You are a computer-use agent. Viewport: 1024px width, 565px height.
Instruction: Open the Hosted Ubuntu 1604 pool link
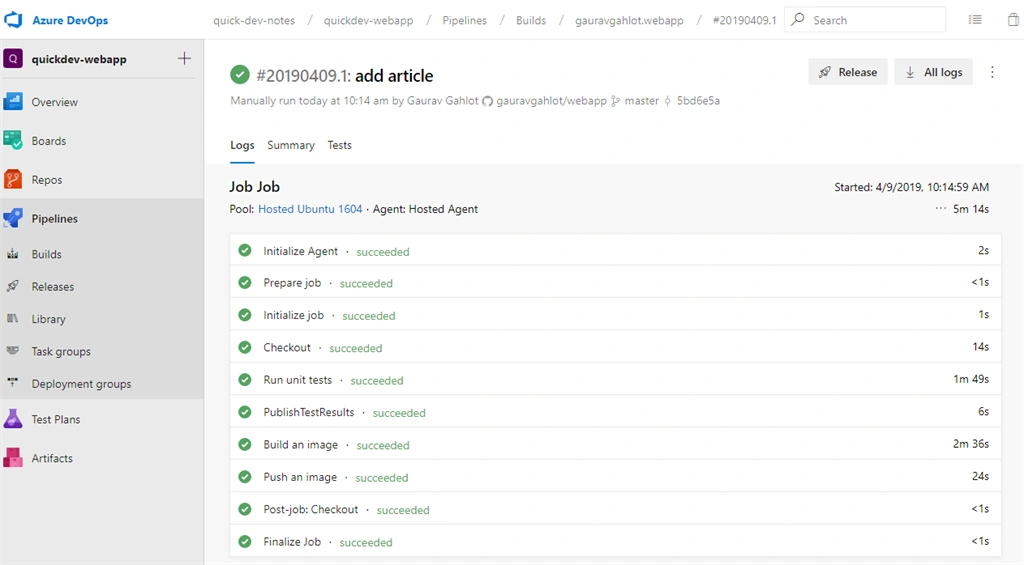click(310, 209)
